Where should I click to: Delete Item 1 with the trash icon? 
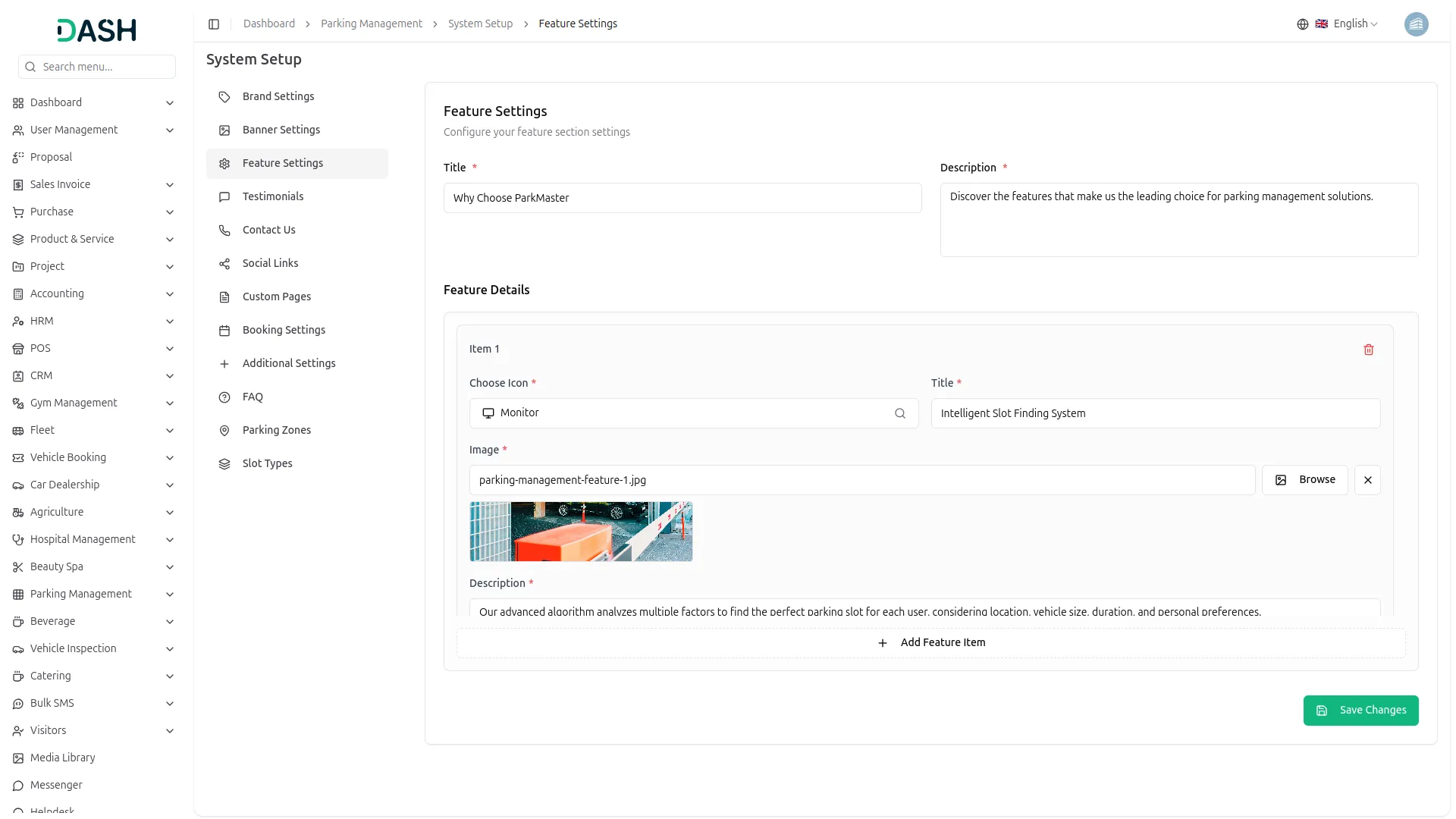tap(1368, 350)
